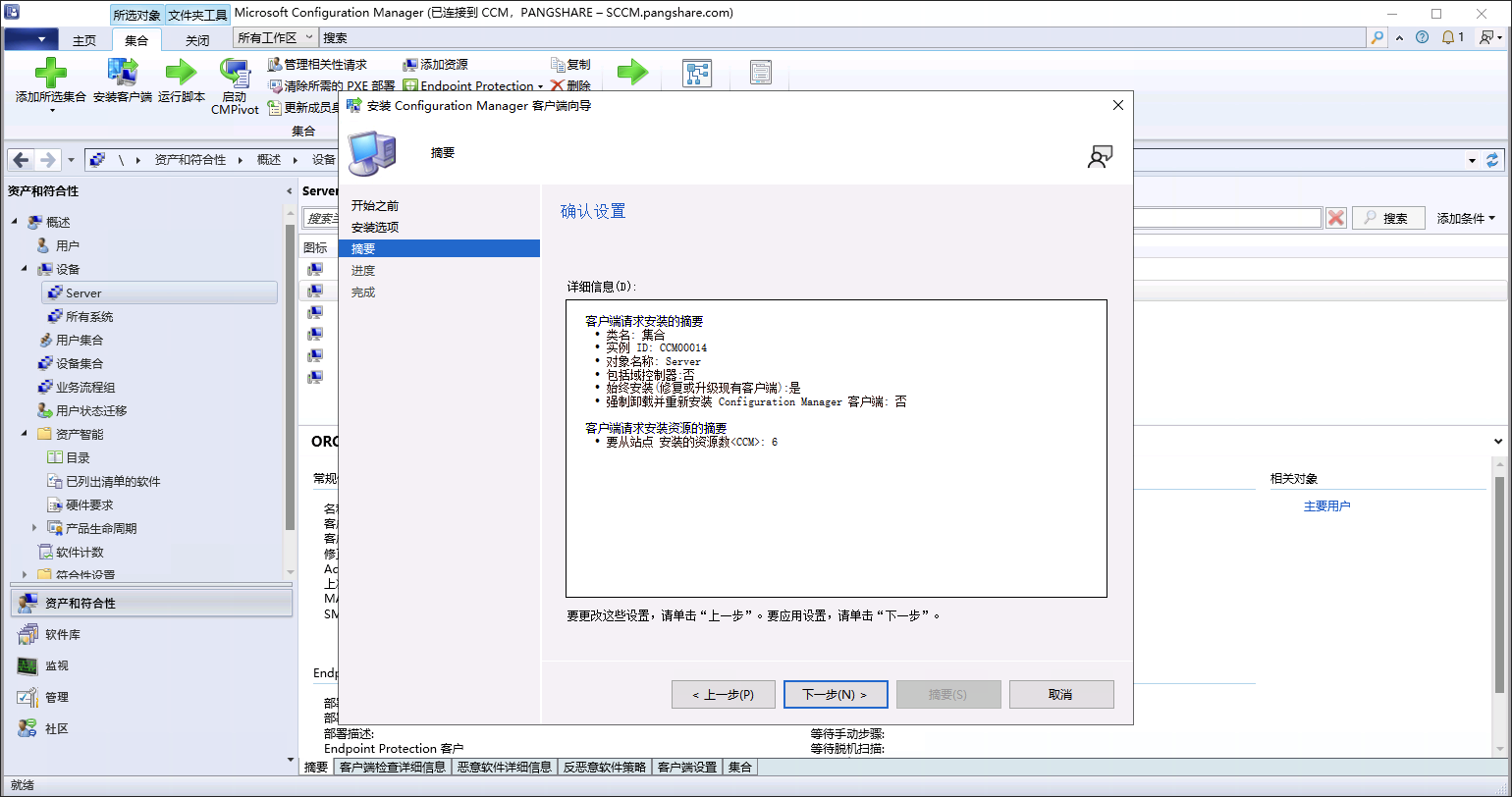Open 用户状态迁移 tree item
Screen dimensions: 1512x797
pos(91,410)
